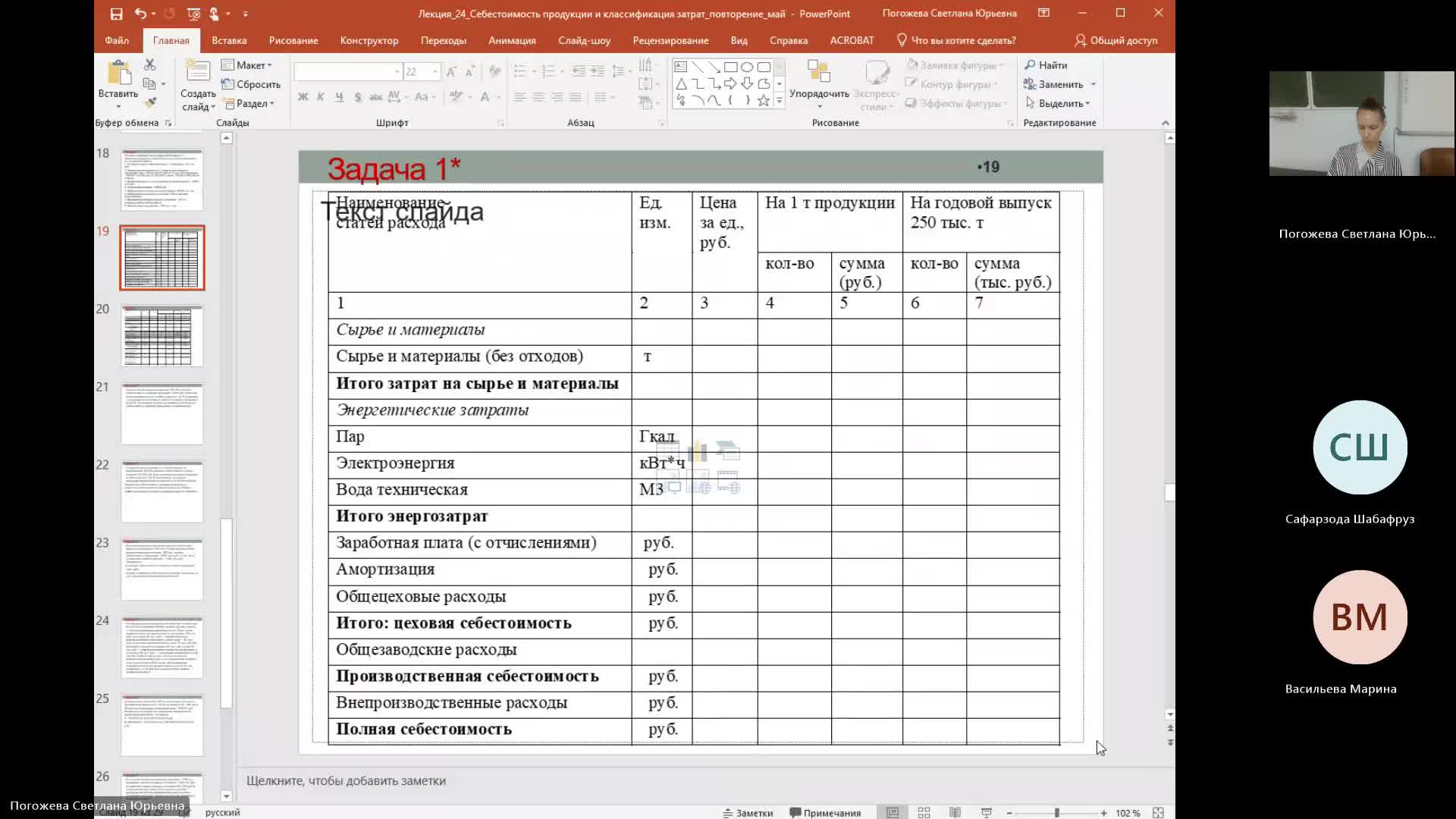1456x819 pixels.
Task: Increase font size with the large A icon
Action: [x=451, y=71]
